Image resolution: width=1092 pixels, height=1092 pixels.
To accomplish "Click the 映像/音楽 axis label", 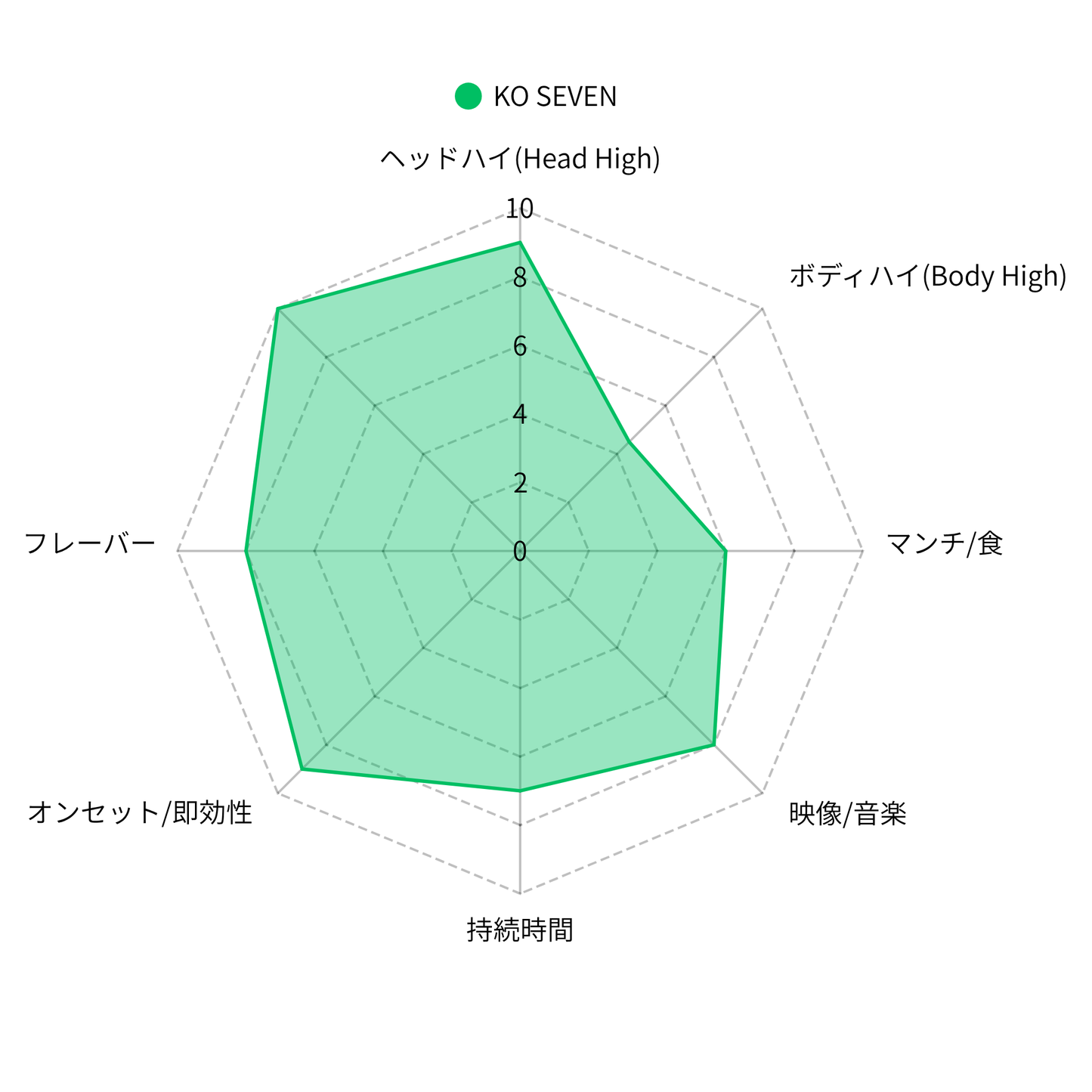I will tap(848, 813).
